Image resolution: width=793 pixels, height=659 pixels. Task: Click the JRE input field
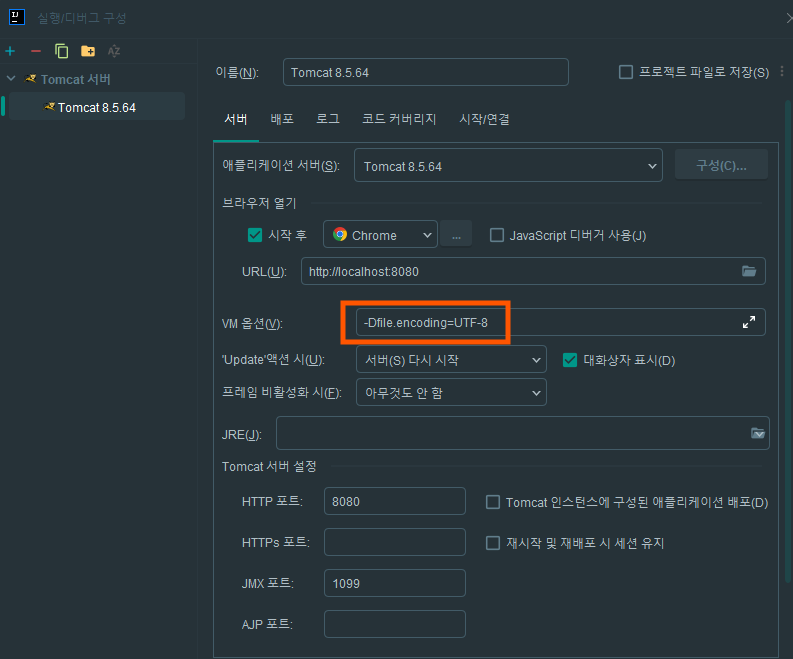tap(523, 433)
